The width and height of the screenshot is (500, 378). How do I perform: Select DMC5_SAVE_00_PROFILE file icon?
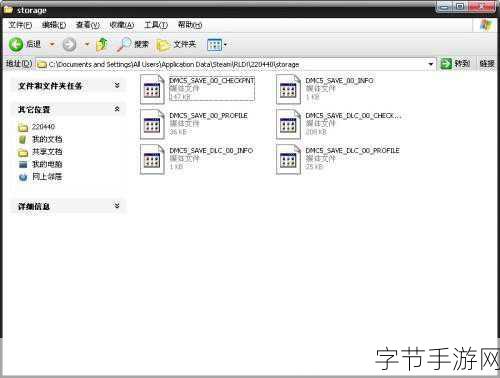pyautogui.click(x=152, y=124)
